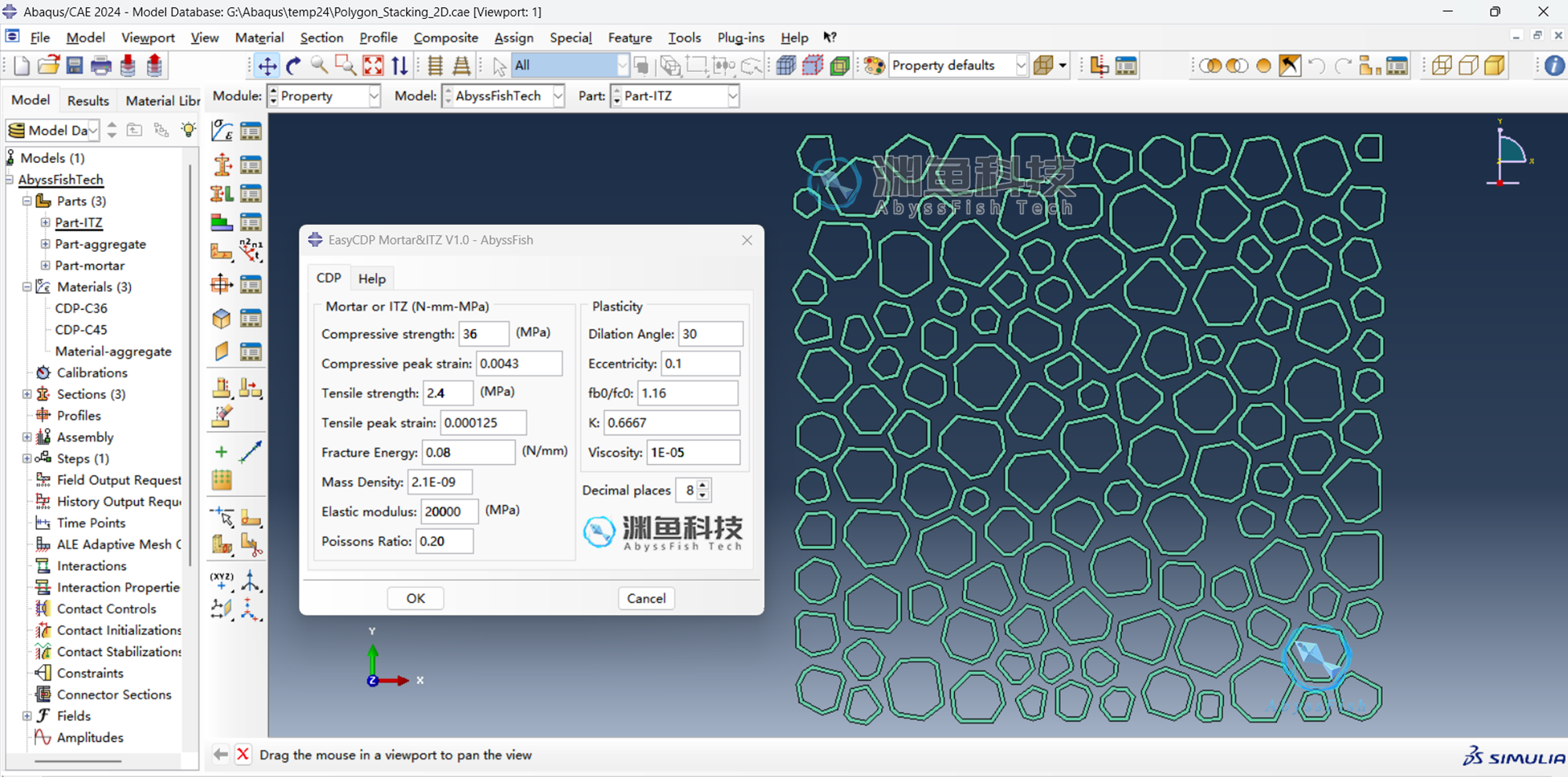
Task: Click the Create Composite Layup icon
Action: coord(223,223)
